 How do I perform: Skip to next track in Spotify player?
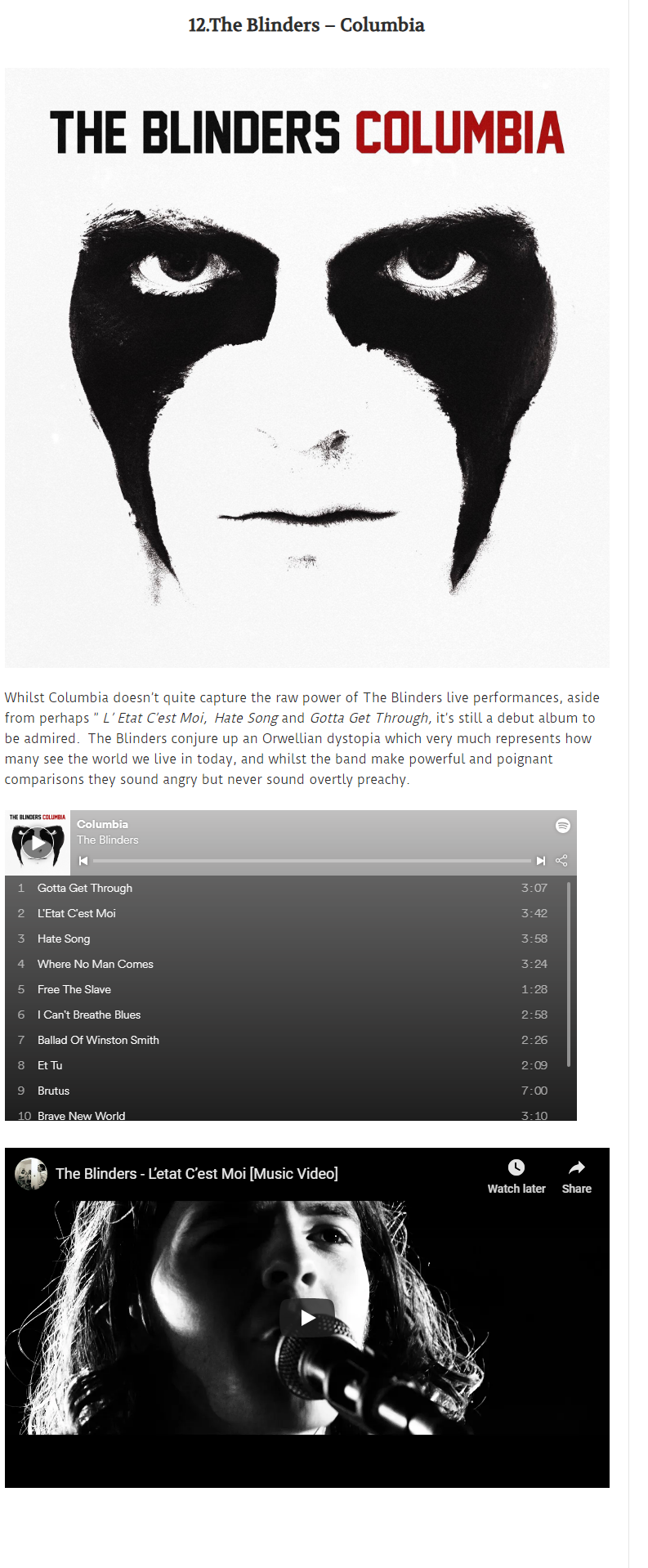(541, 861)
